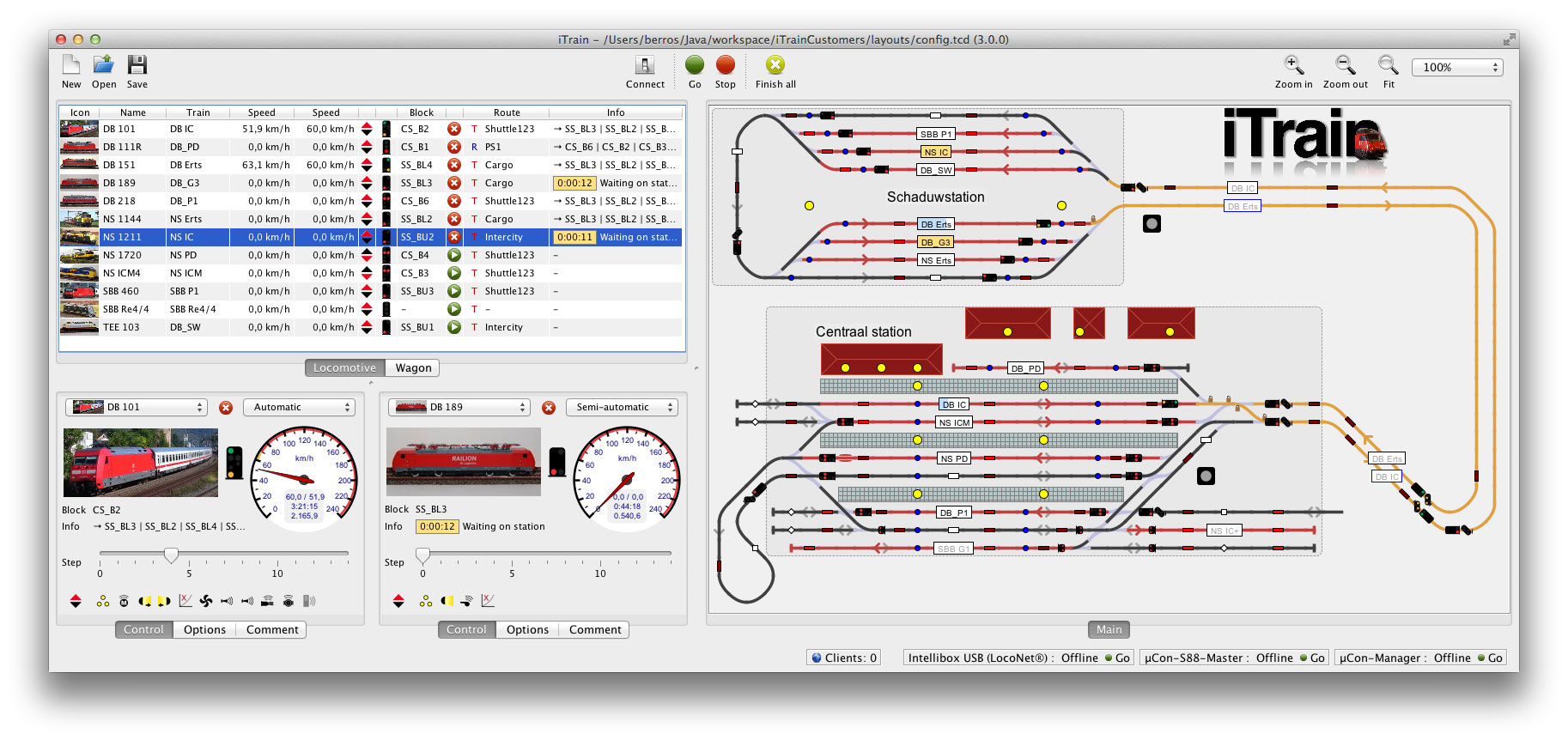Click red X next to DB 189 selector
The width and height of the screenshot is (1568, 740).
pyautogui.click(x=549, y=408)
